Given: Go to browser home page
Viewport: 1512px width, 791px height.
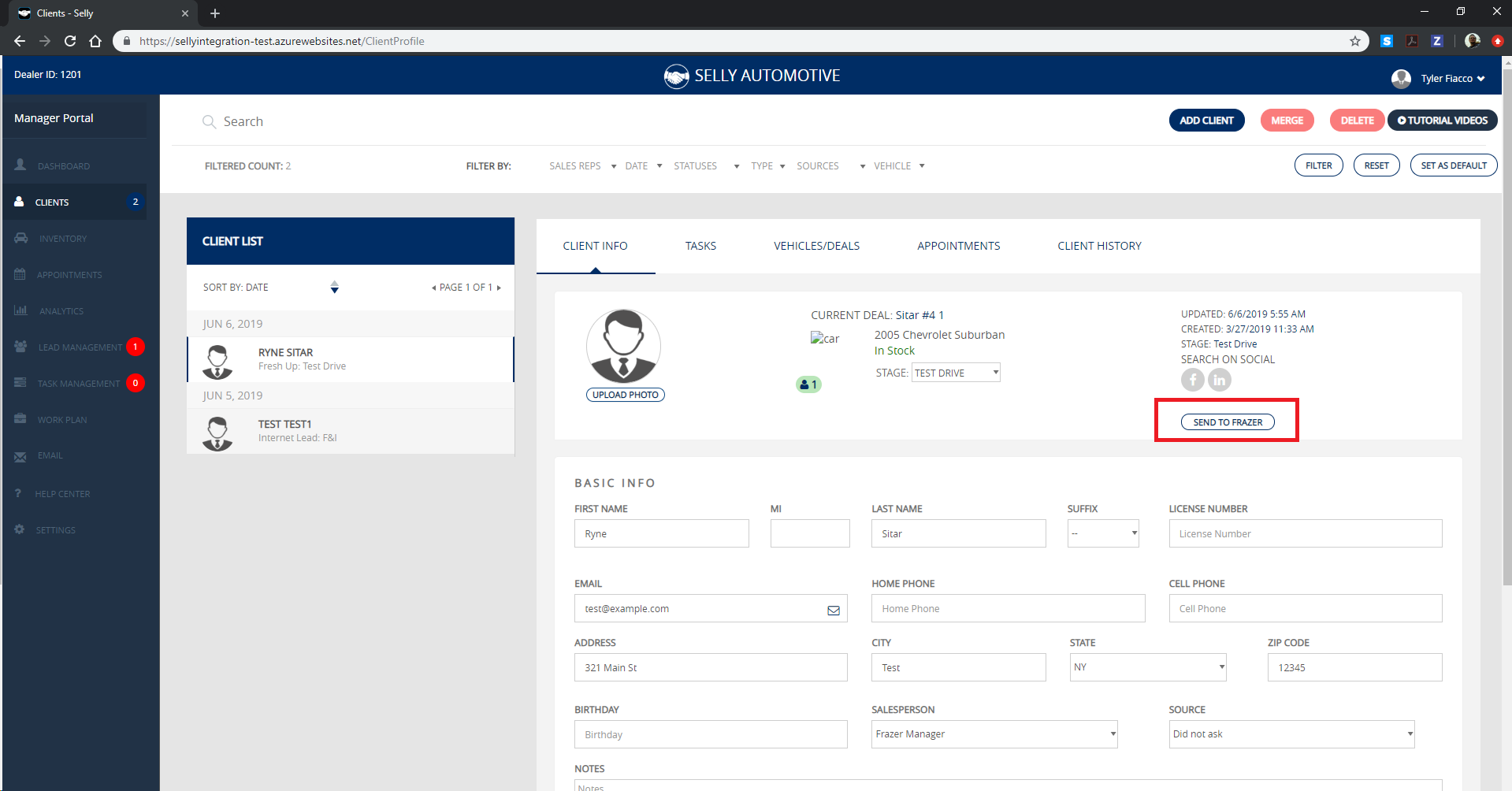Looking at the screenshot, I should 95,41.
